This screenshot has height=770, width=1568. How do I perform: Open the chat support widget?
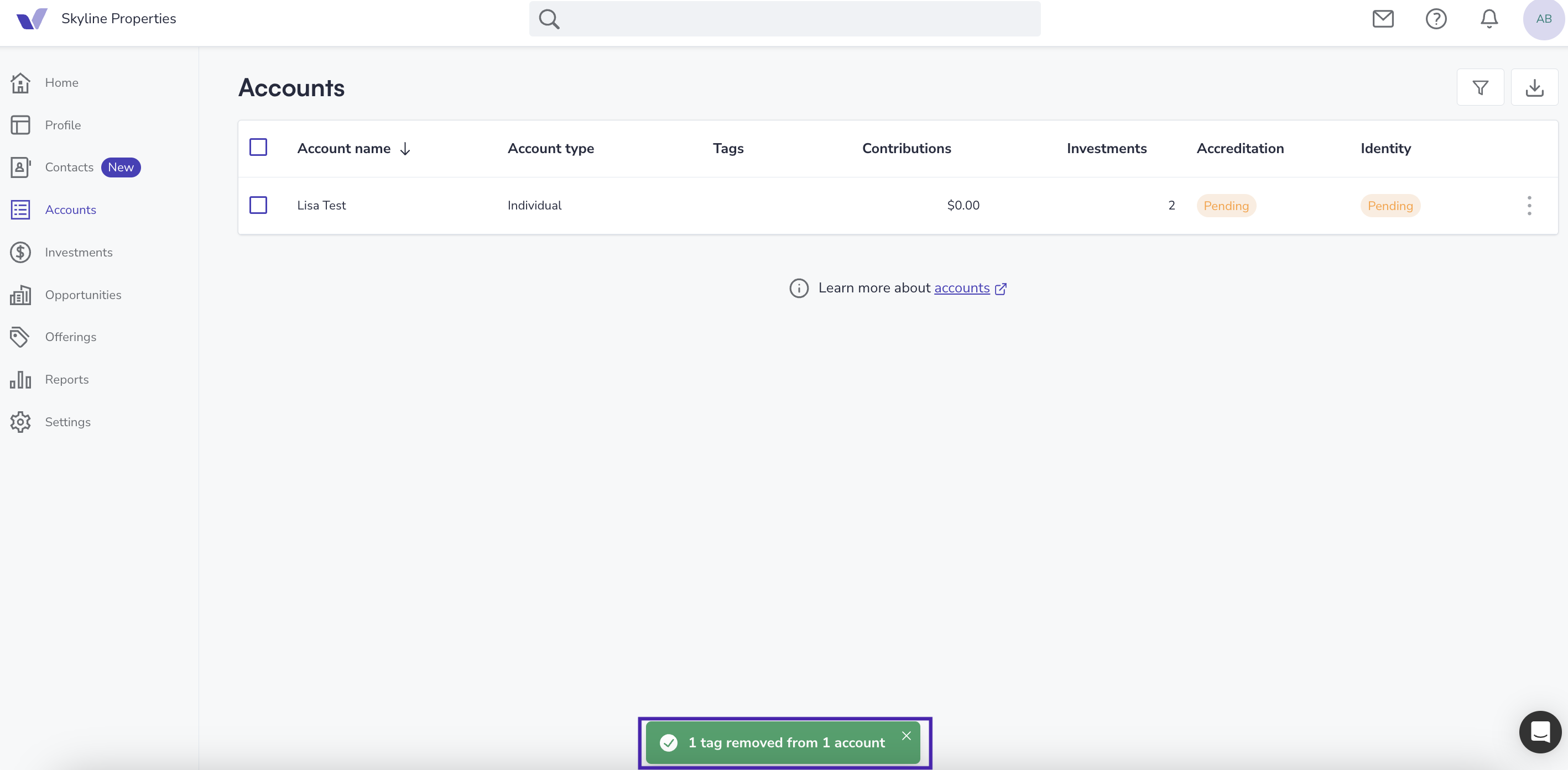(1540, 732)
